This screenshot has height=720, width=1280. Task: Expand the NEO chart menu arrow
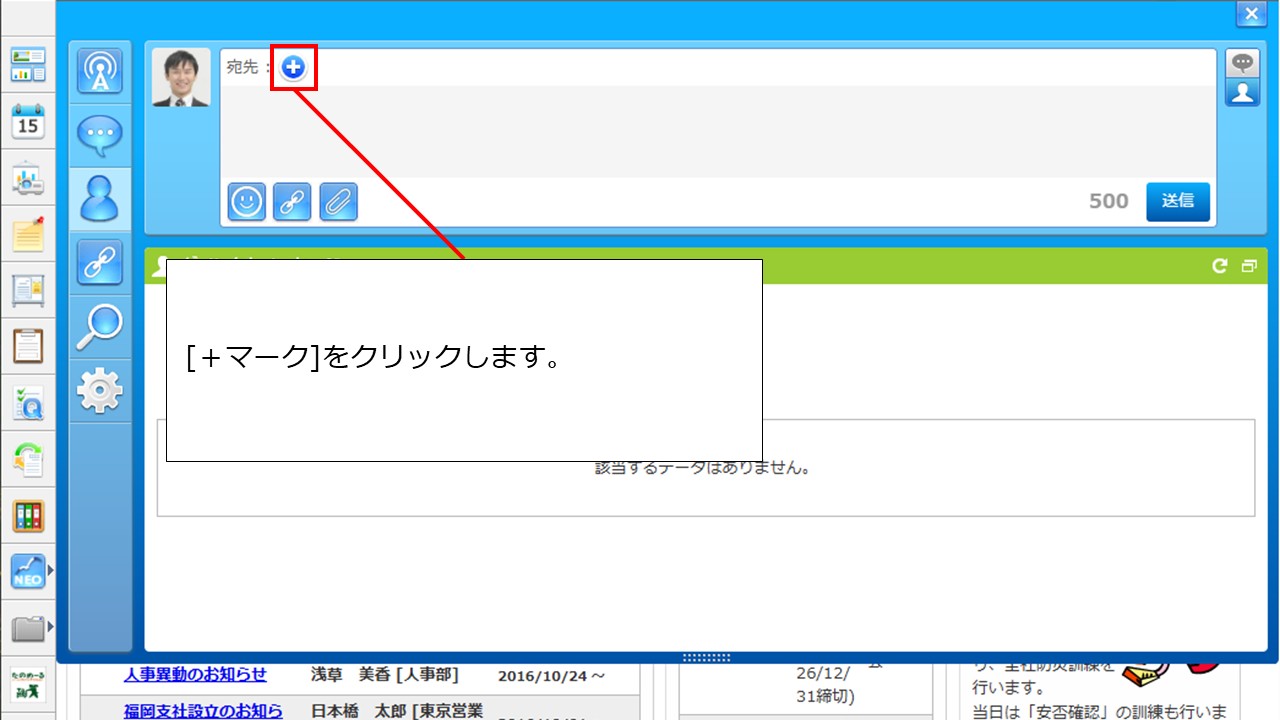pos(50,571)
